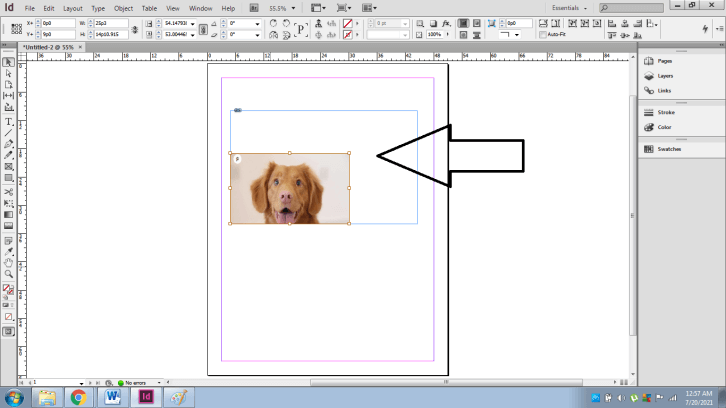Click the align left edges icon

coord(612,23)
